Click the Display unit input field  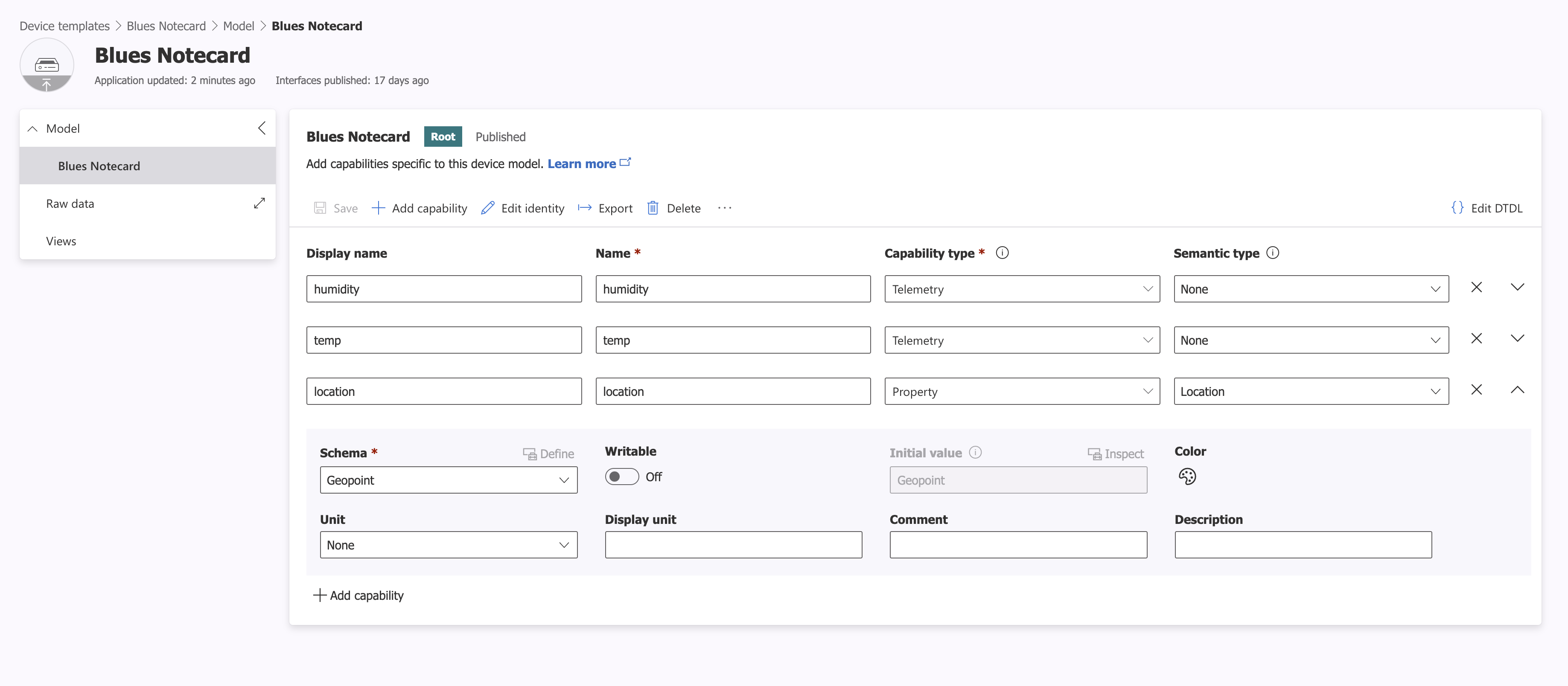click(734, 545)
